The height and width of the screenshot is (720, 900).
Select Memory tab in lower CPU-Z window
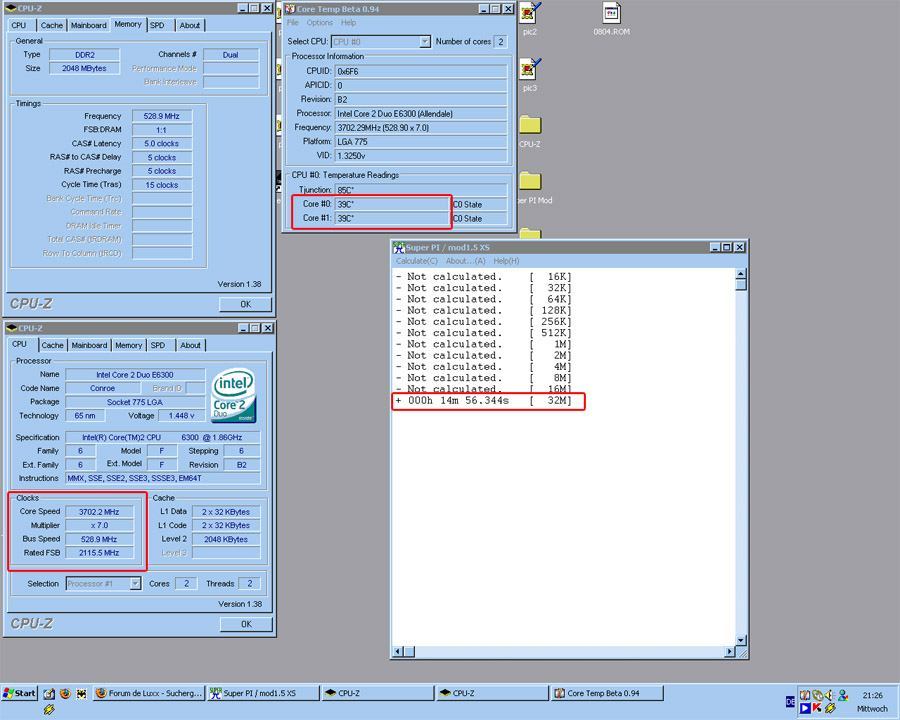[128, 345]
